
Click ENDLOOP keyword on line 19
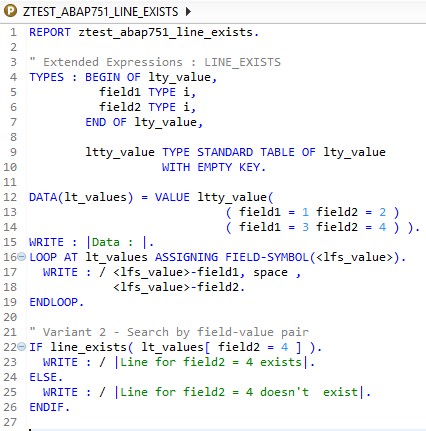coord(53,302)
